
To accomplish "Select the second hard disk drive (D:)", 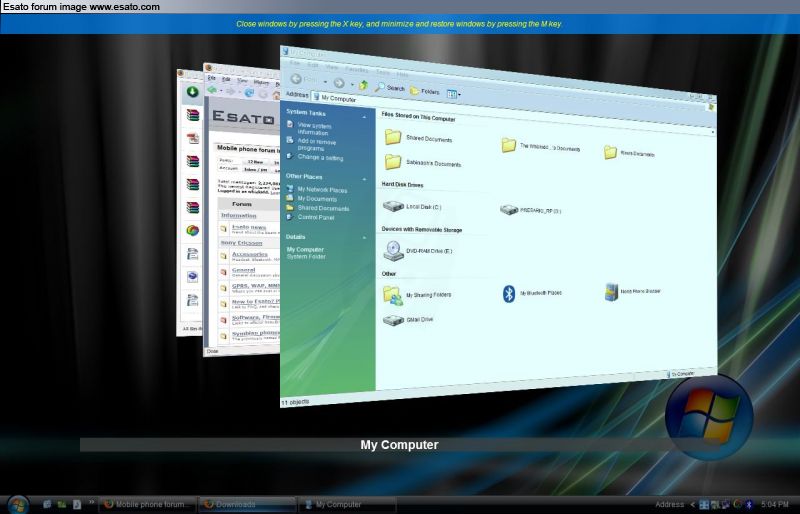I will point(531,210).
